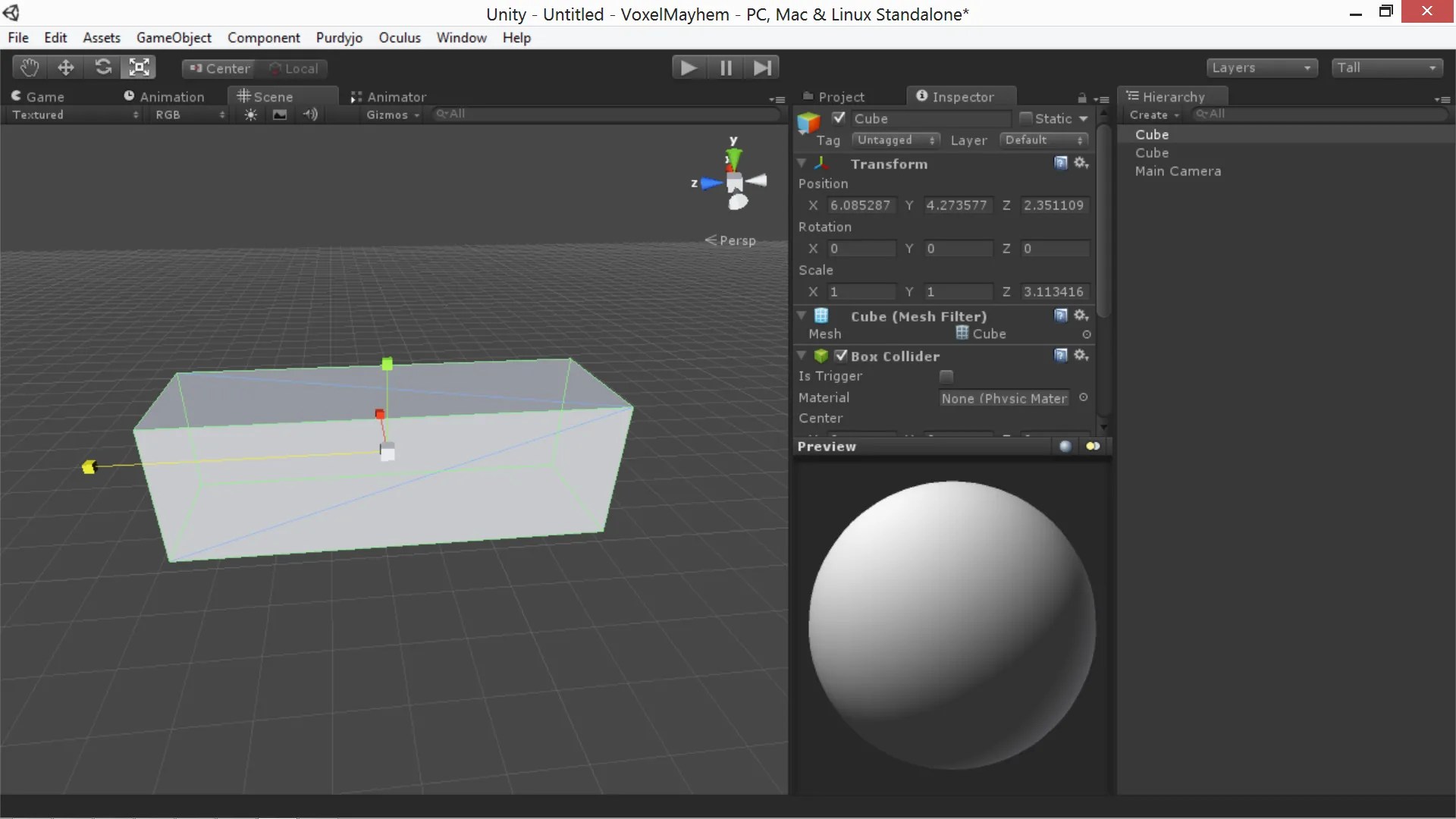Uncheck the Cube active checkbox
The width and height of the screenshot is (1456, 819).
click(839, 118)
